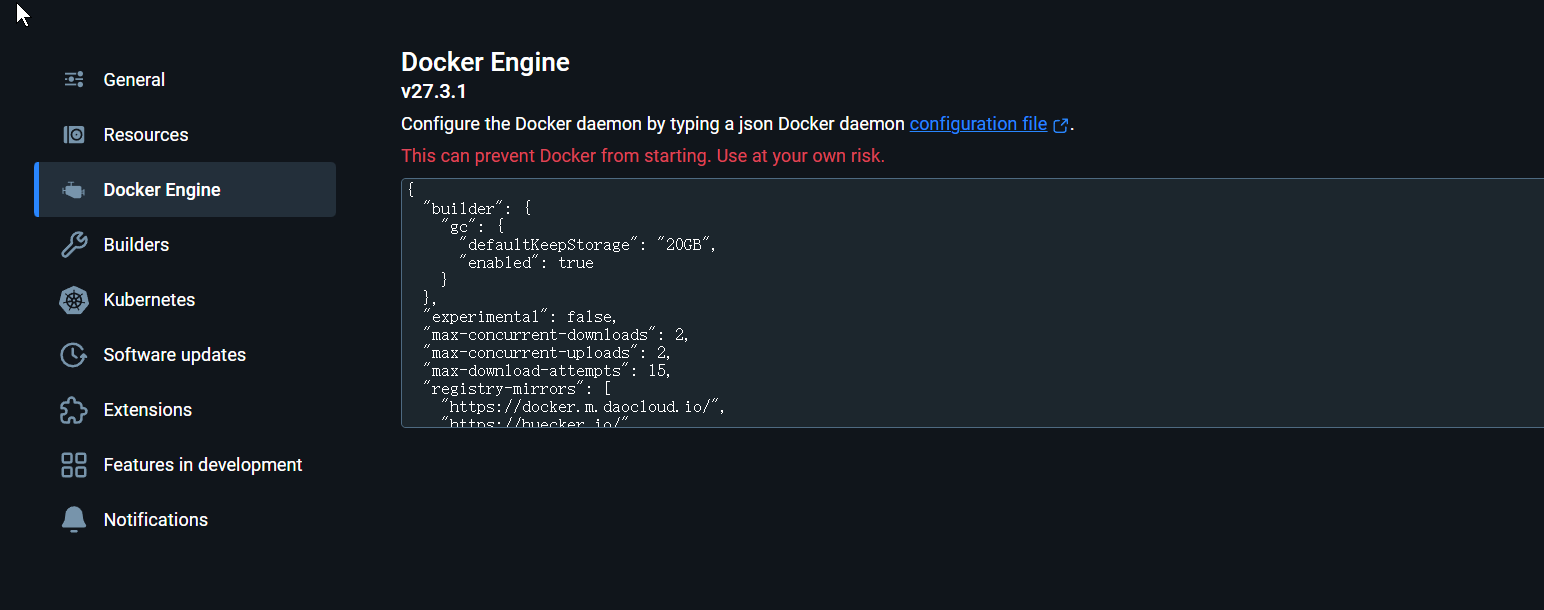
Task: Click the Kubernetes helm wheel icon
Action: [74, 300]
